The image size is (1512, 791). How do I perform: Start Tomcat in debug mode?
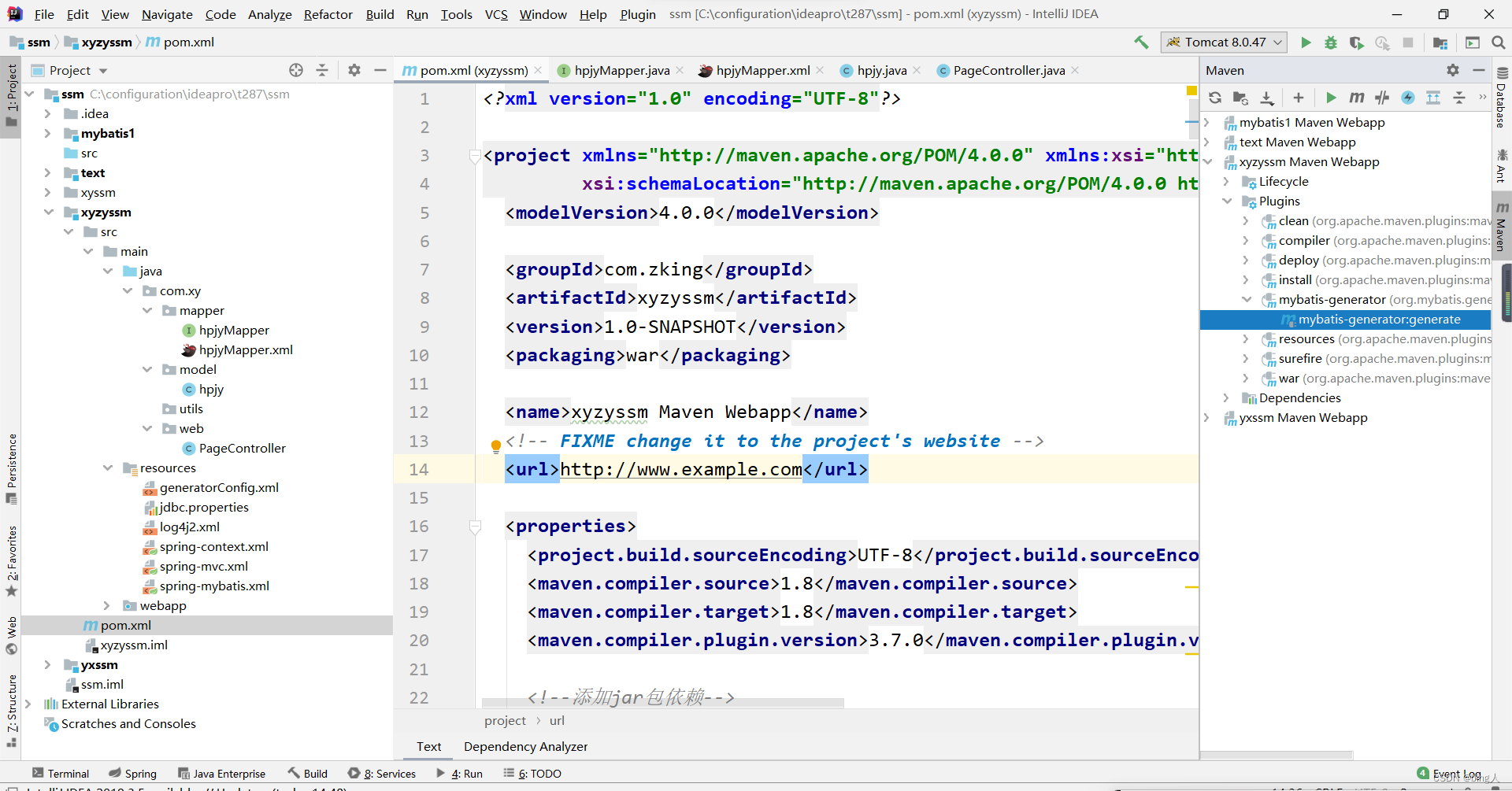tap(1331, 43)
